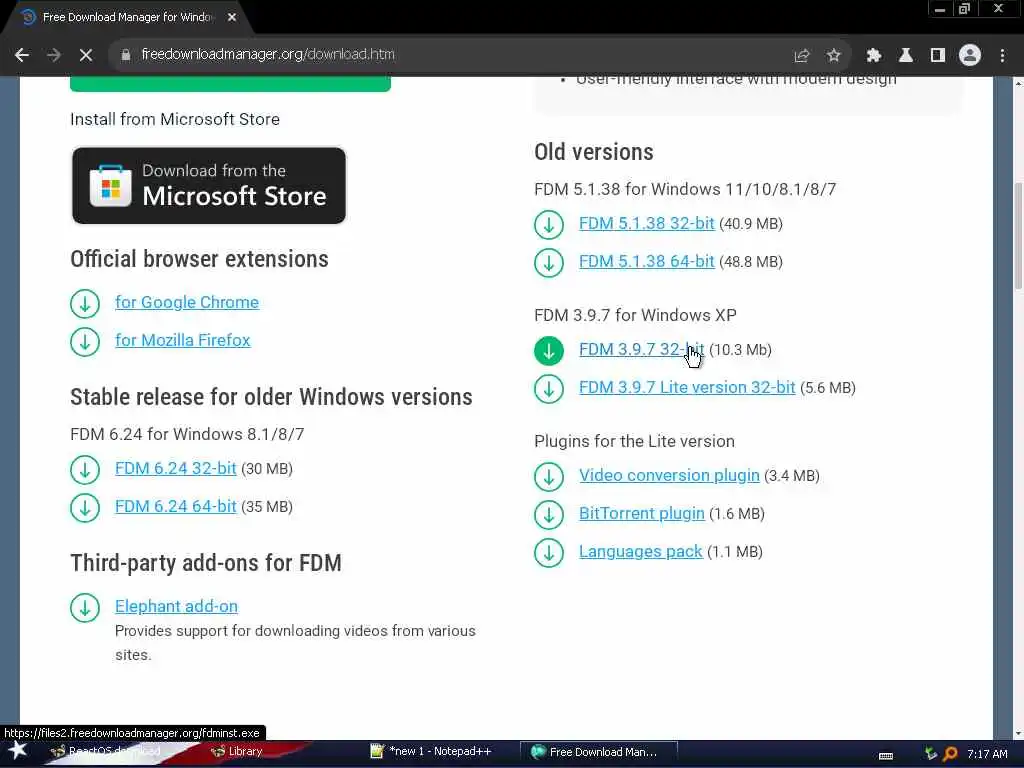Open the BitTorrent plugin link

point(642,513)
